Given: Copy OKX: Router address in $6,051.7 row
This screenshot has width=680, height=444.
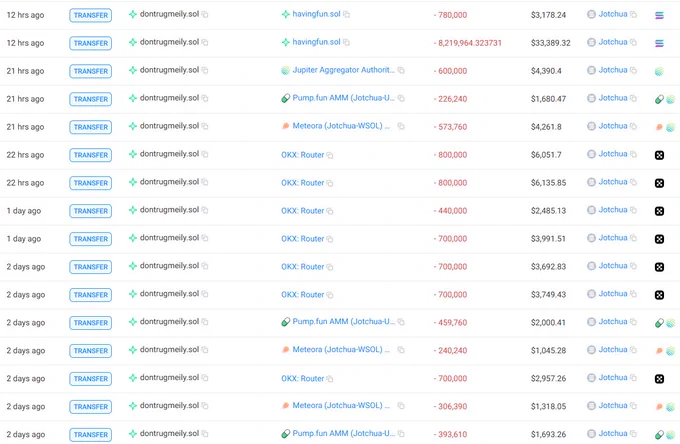Looking at the screenshot, I should pos(330,155).
